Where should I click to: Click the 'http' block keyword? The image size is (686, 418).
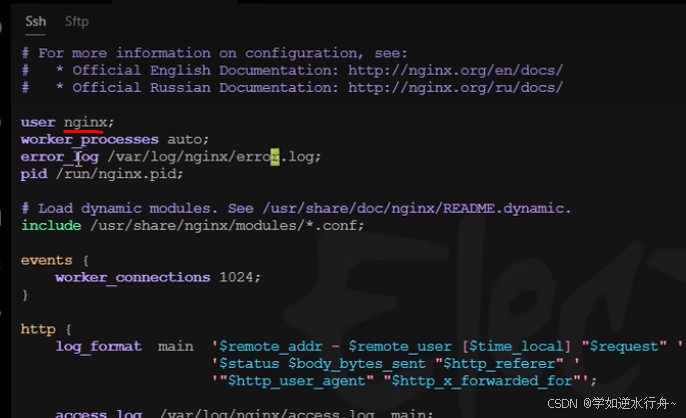pyautogui.click(x=38, y=329)
